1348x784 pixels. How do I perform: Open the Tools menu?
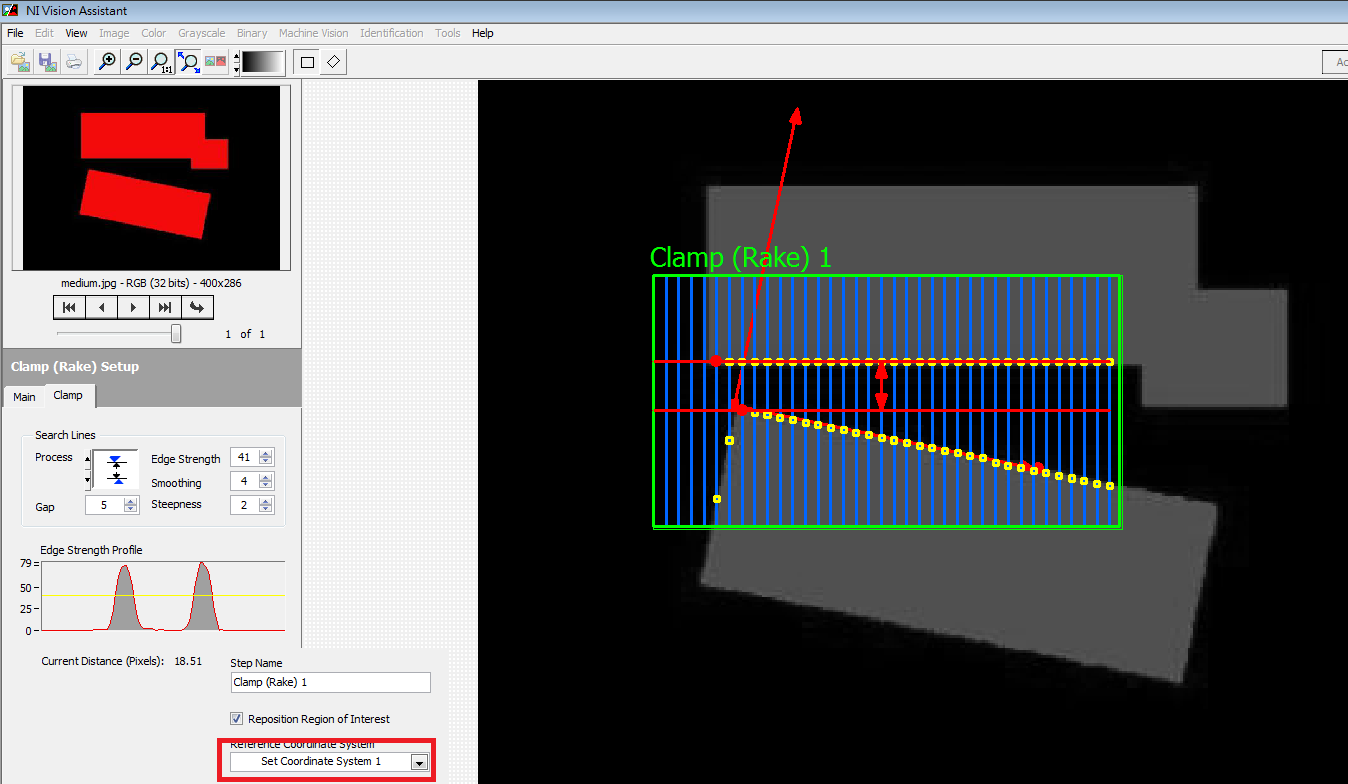point(448,33)
